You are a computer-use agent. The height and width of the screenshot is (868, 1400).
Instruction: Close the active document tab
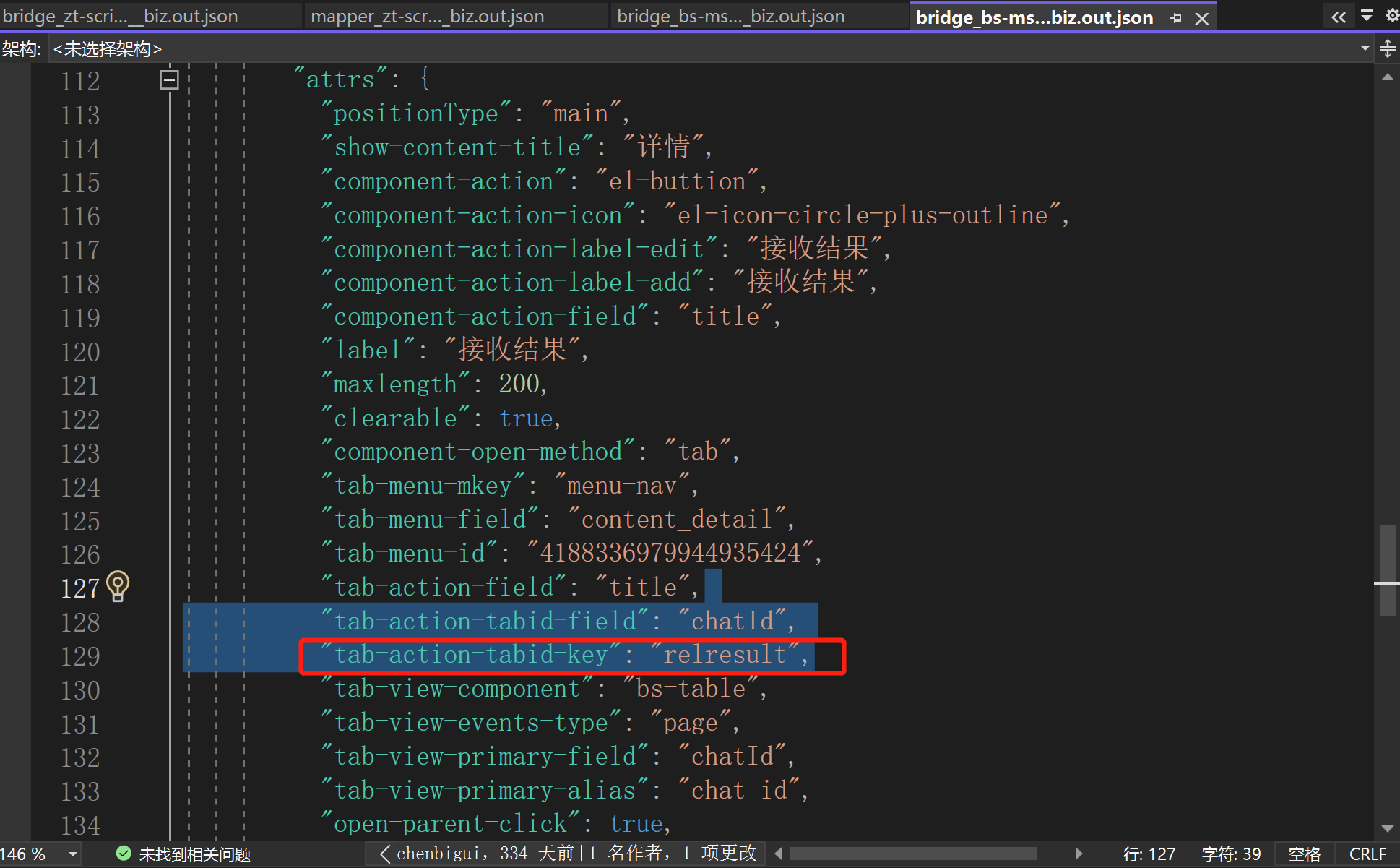click(1202, 18)
